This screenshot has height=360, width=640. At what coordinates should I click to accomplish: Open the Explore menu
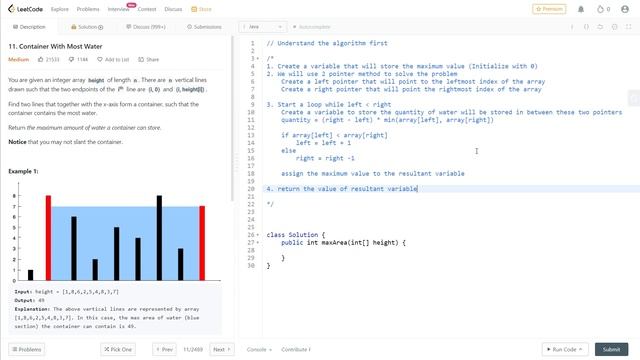60,9
